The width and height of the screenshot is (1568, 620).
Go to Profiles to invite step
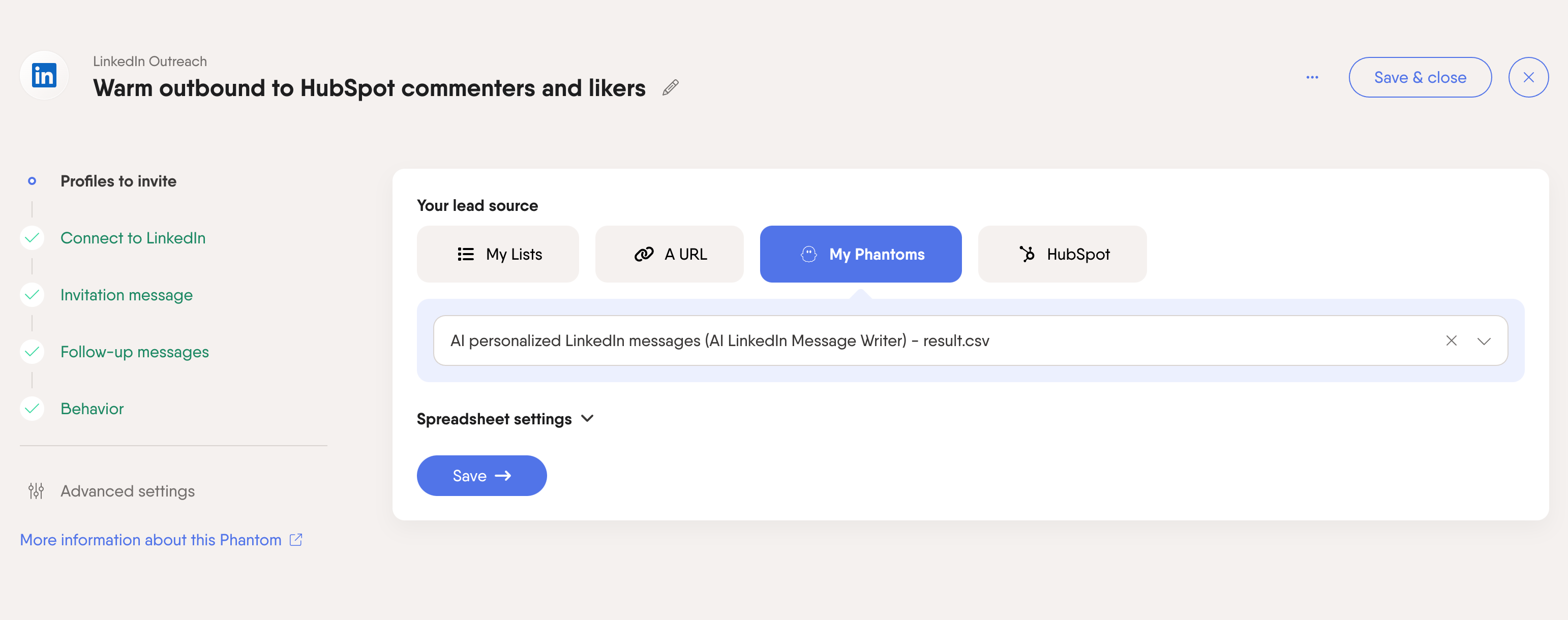(118, 181)
